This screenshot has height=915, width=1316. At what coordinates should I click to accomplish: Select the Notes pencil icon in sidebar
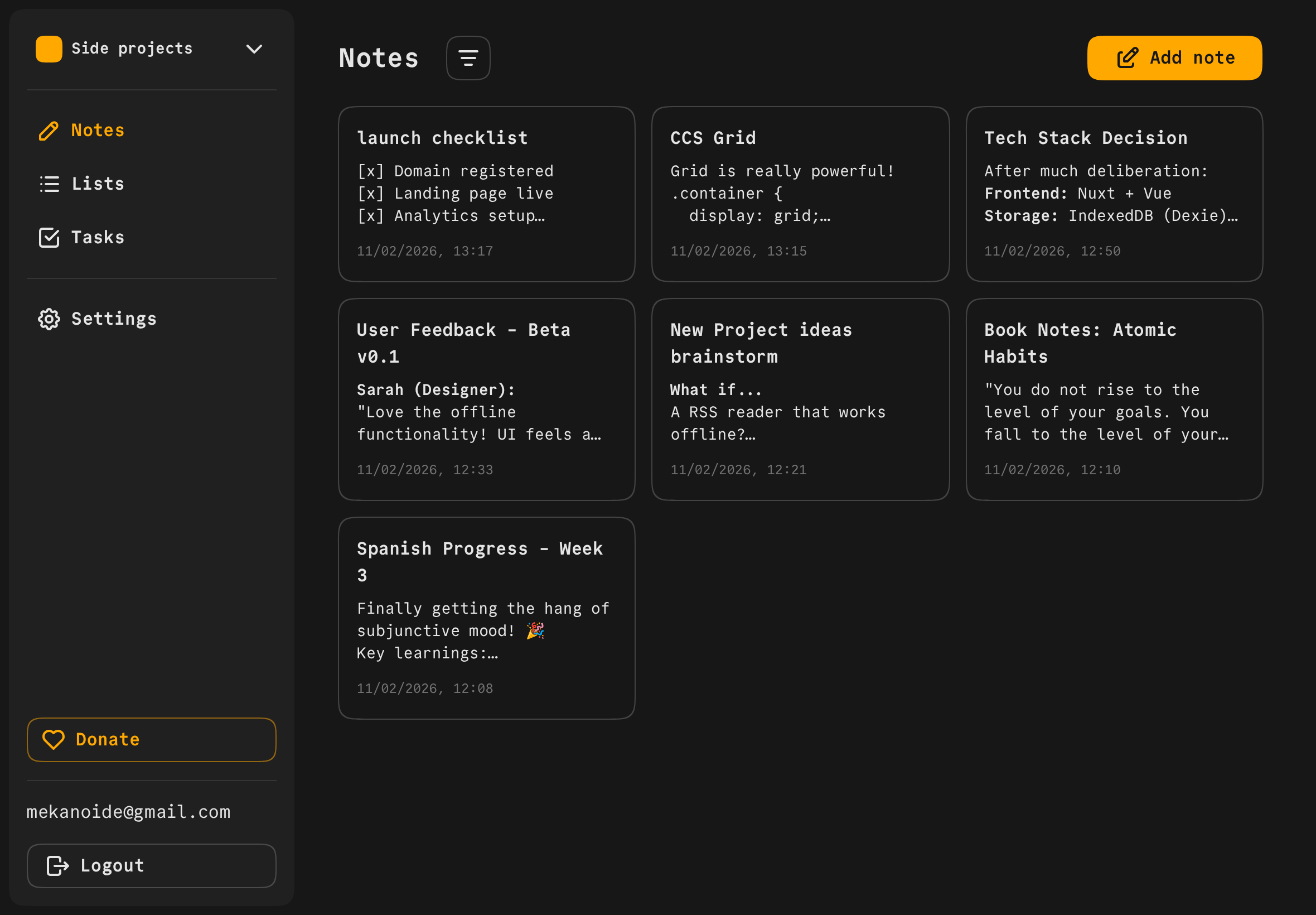[x=49, y=131]
